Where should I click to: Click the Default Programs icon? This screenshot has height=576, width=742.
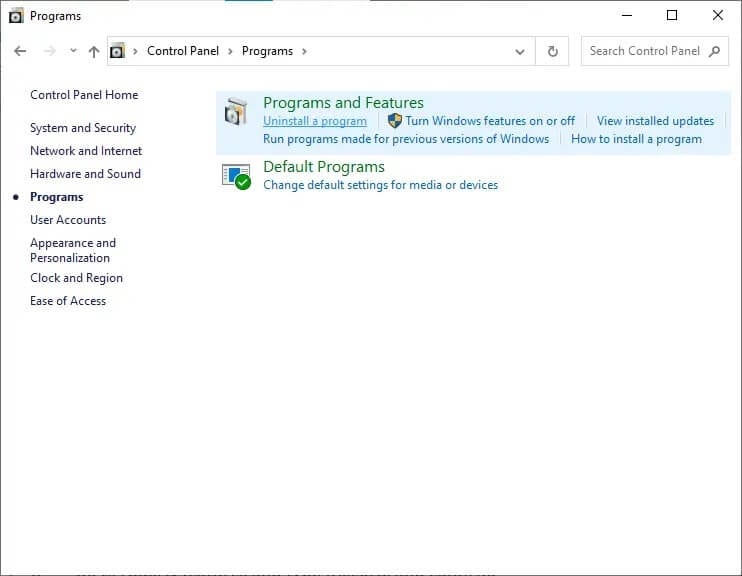click(236, 176)
